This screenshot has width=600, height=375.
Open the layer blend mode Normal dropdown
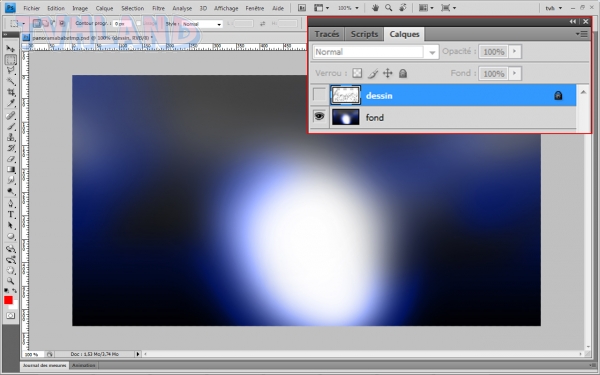(375, 52)
